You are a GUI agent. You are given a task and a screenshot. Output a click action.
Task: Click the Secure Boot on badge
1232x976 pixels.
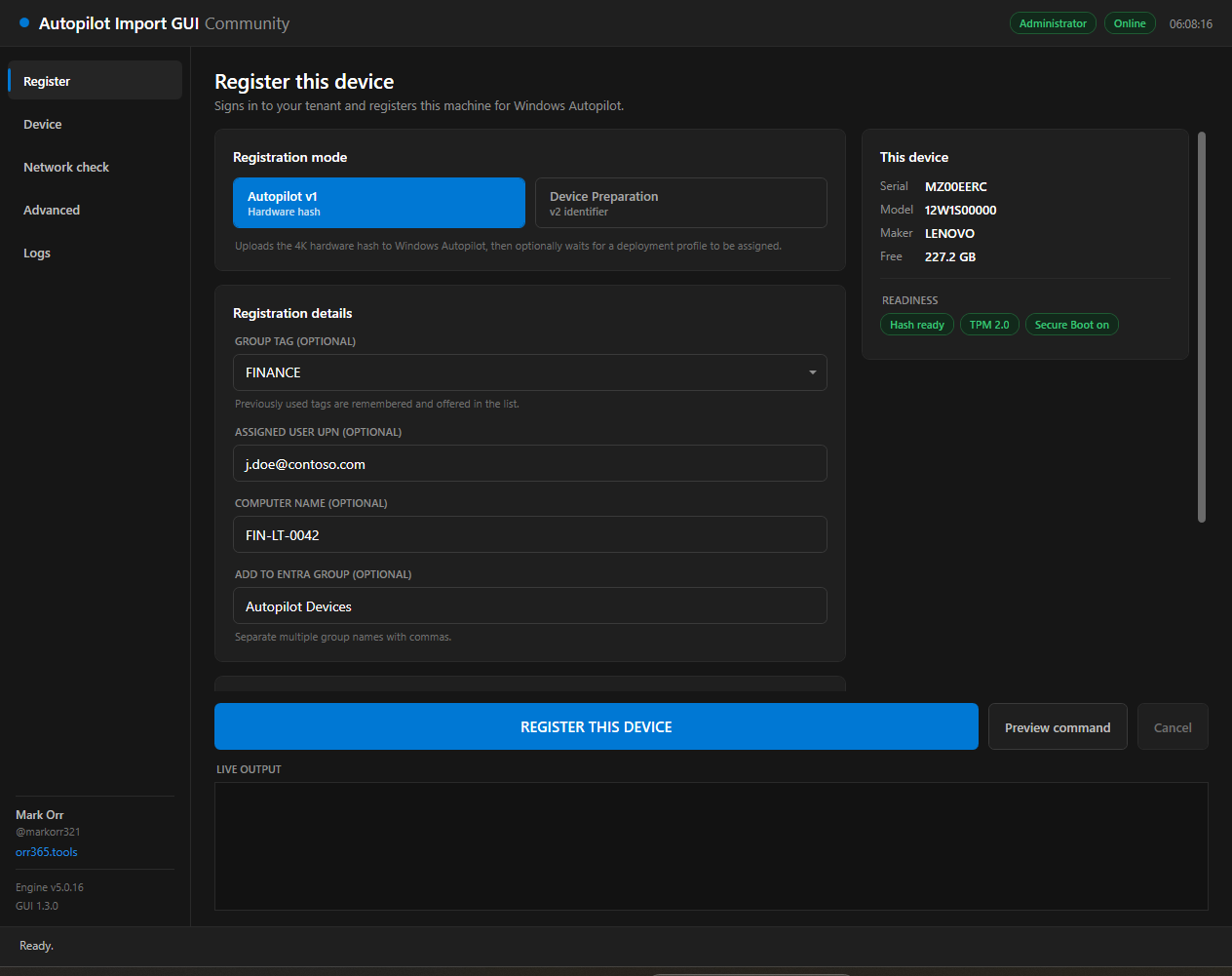click(x=1072, y=325)
